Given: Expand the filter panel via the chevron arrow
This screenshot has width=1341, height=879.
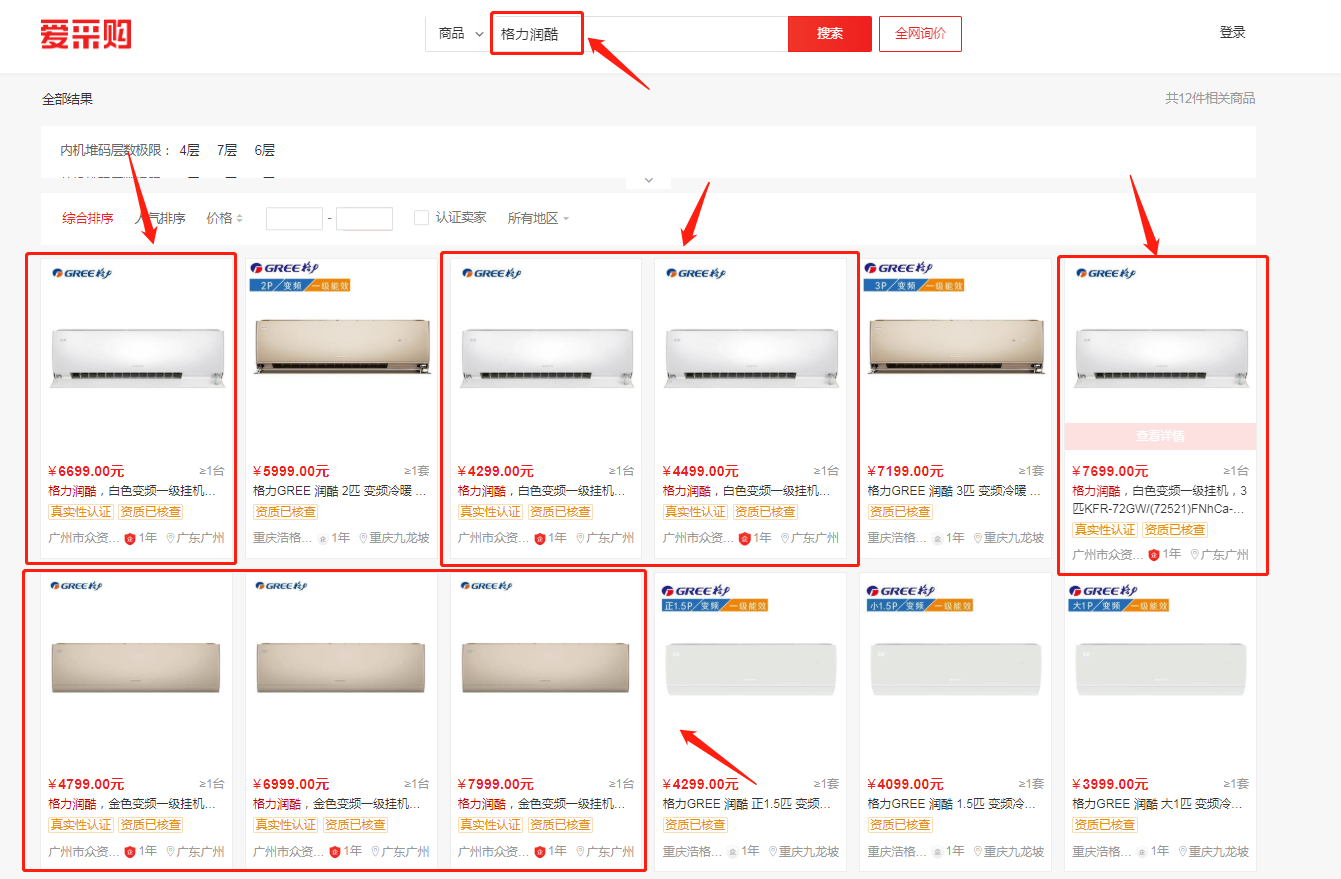Looking at the screenshot, I should tap(647, 179).
